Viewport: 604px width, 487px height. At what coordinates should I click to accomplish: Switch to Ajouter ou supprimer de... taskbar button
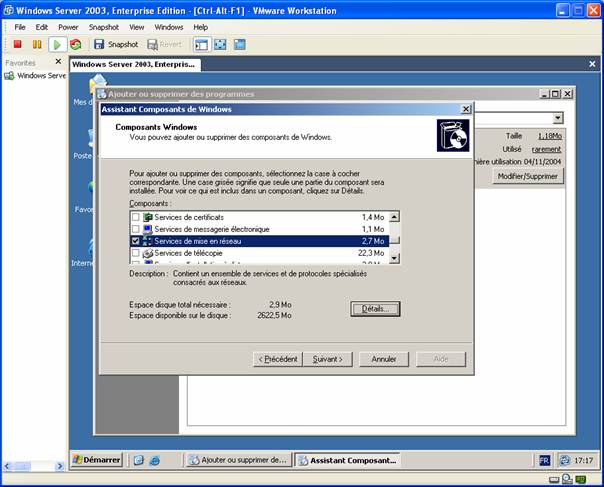tap(239, 460)
